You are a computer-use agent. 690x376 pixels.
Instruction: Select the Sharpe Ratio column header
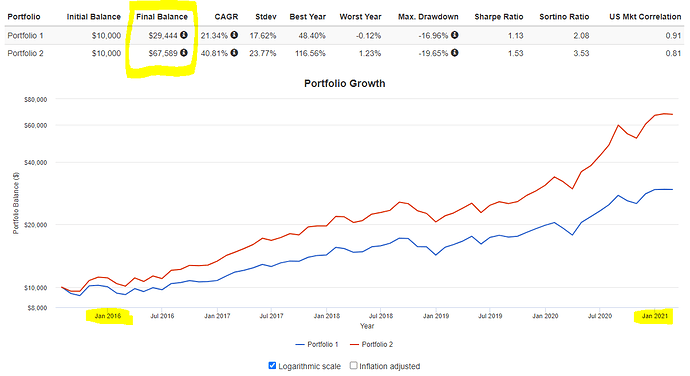(499, 17)
